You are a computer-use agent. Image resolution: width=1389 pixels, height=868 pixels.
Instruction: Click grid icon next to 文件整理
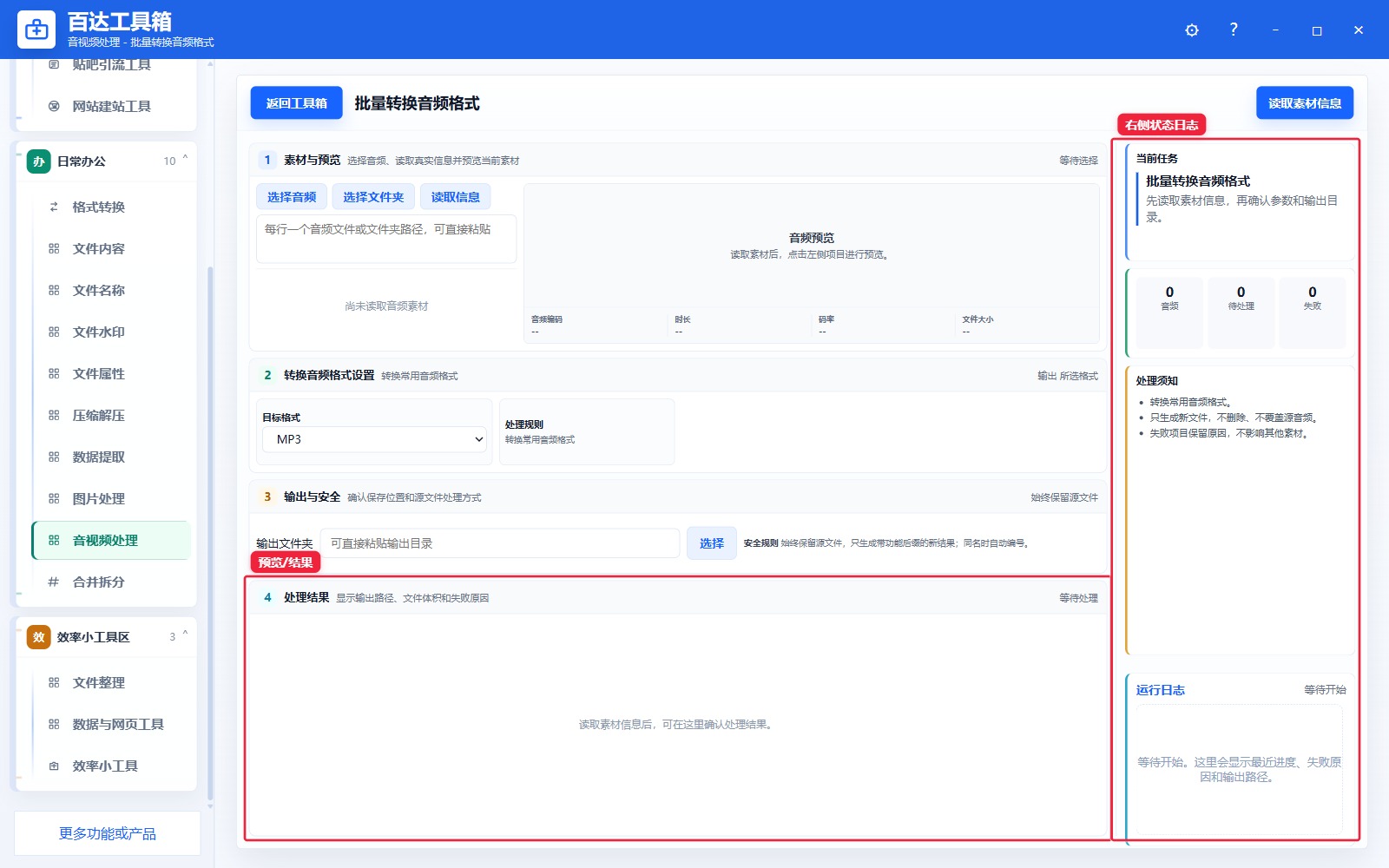coord(54,682)
